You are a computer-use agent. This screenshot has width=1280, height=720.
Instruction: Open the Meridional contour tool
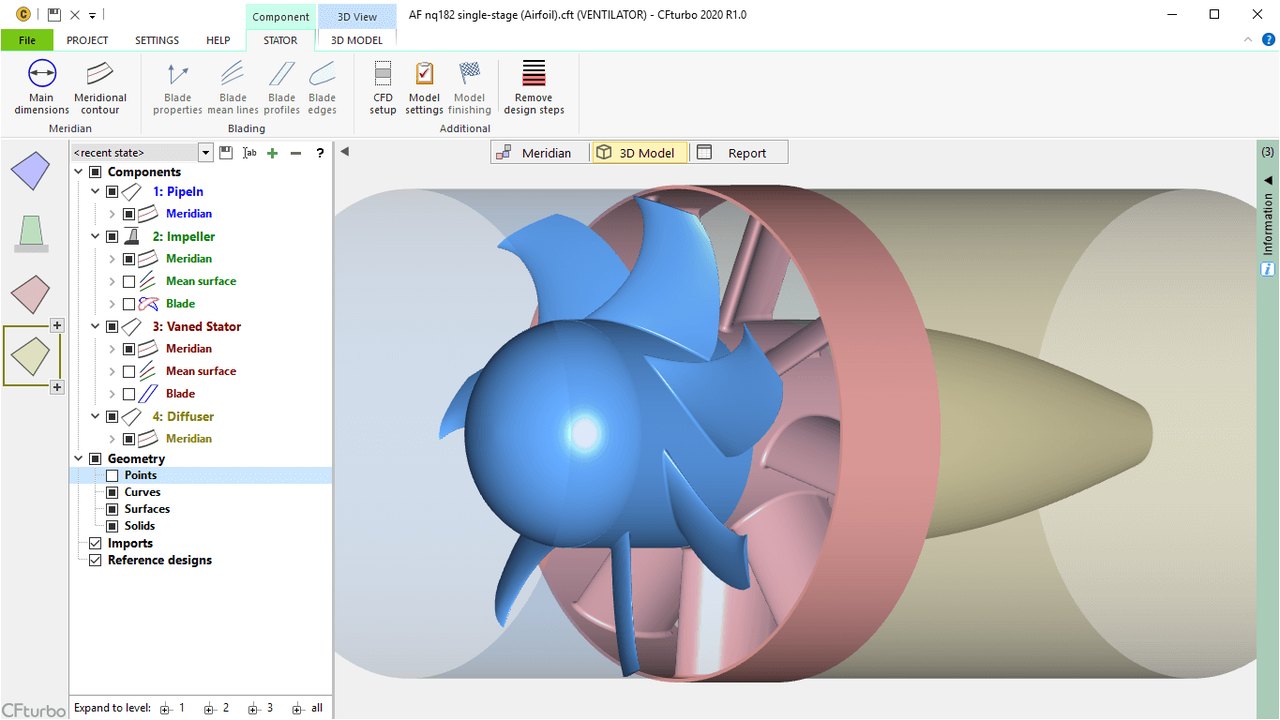100,87
